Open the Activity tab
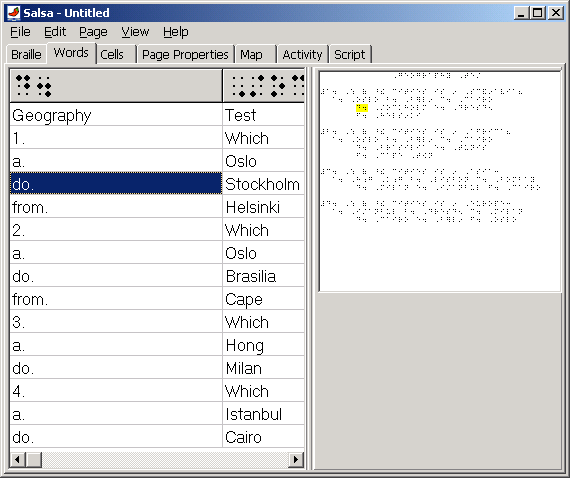570x478 pixels. click(302, 55)
